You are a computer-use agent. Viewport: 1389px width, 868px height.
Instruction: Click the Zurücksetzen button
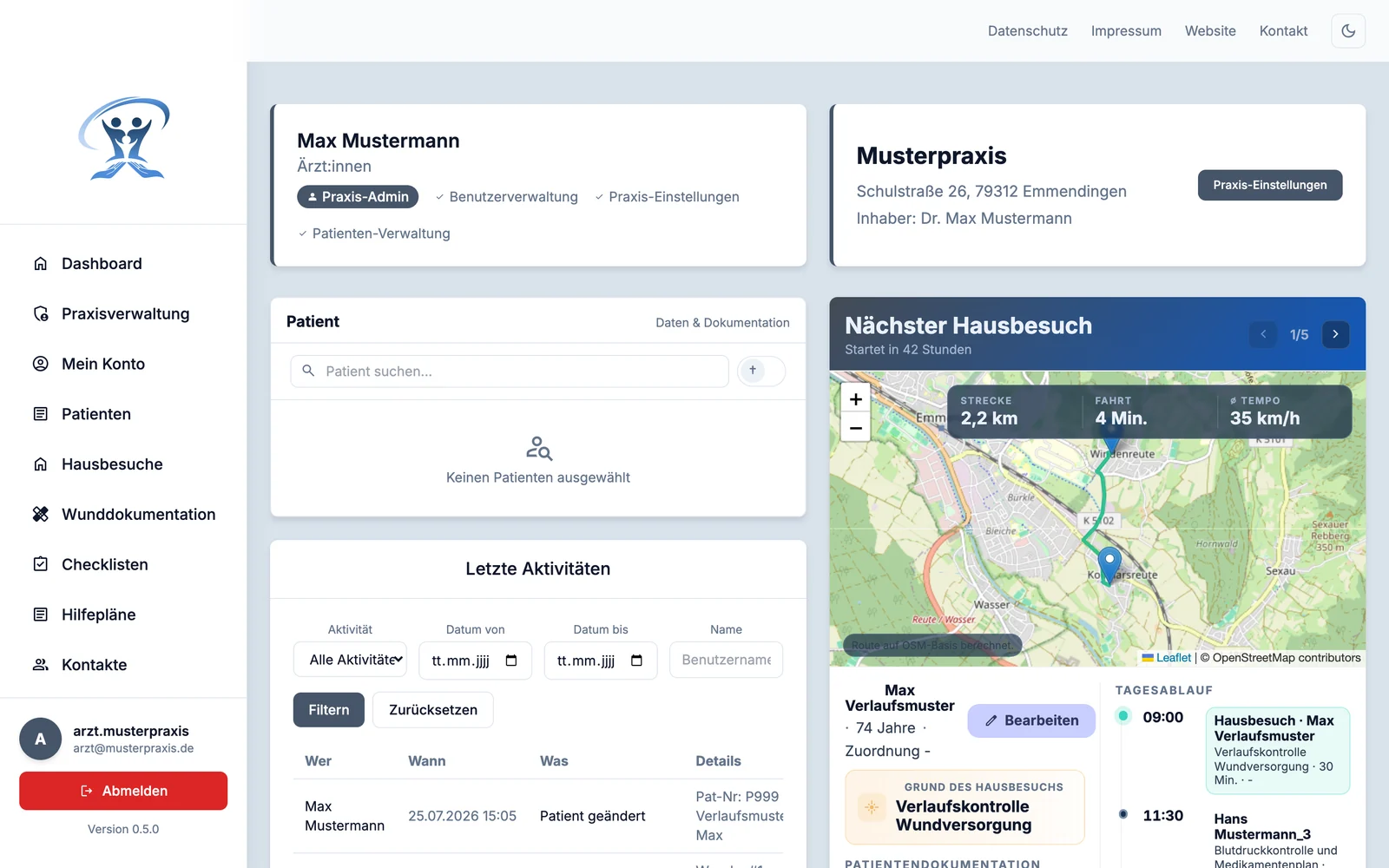click(433, 710)
